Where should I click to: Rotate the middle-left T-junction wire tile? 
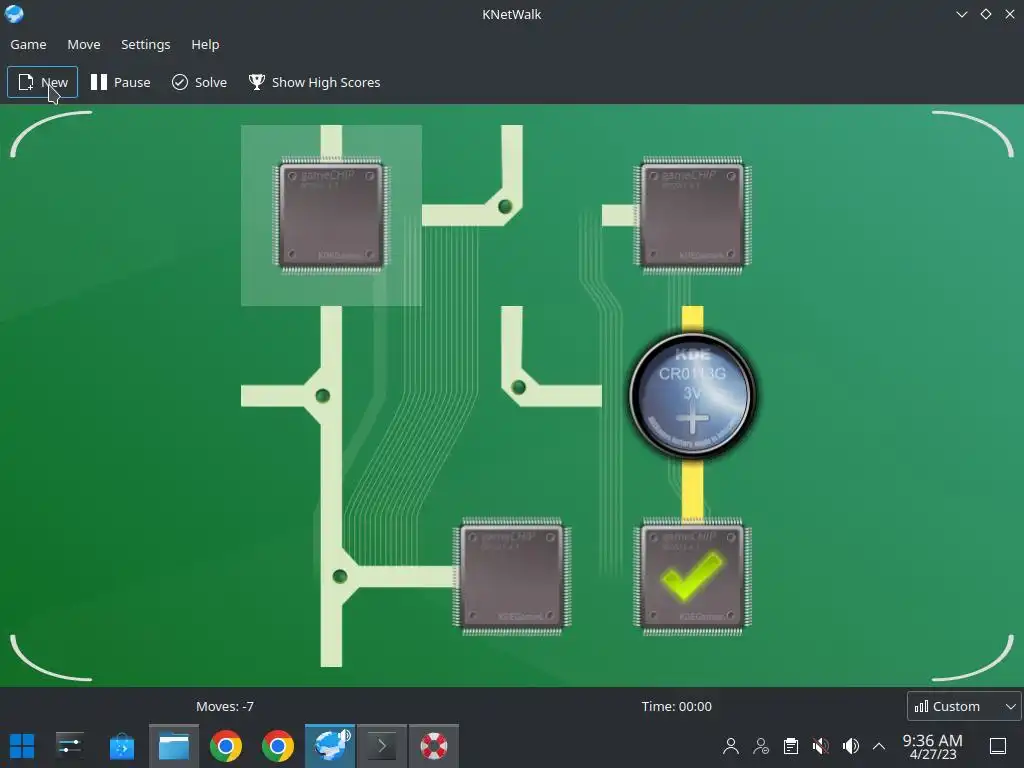331,396
